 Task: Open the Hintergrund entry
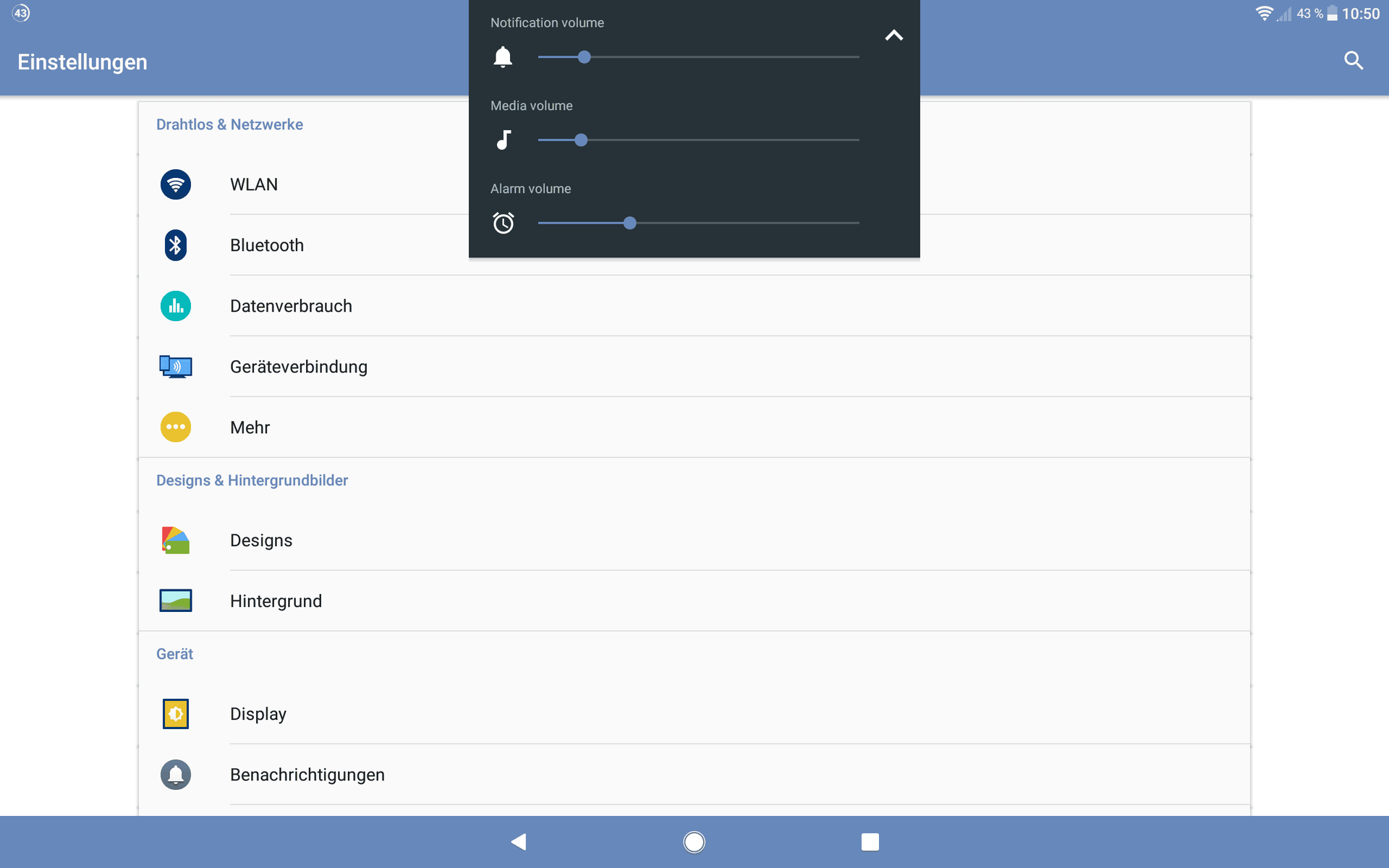694,600
